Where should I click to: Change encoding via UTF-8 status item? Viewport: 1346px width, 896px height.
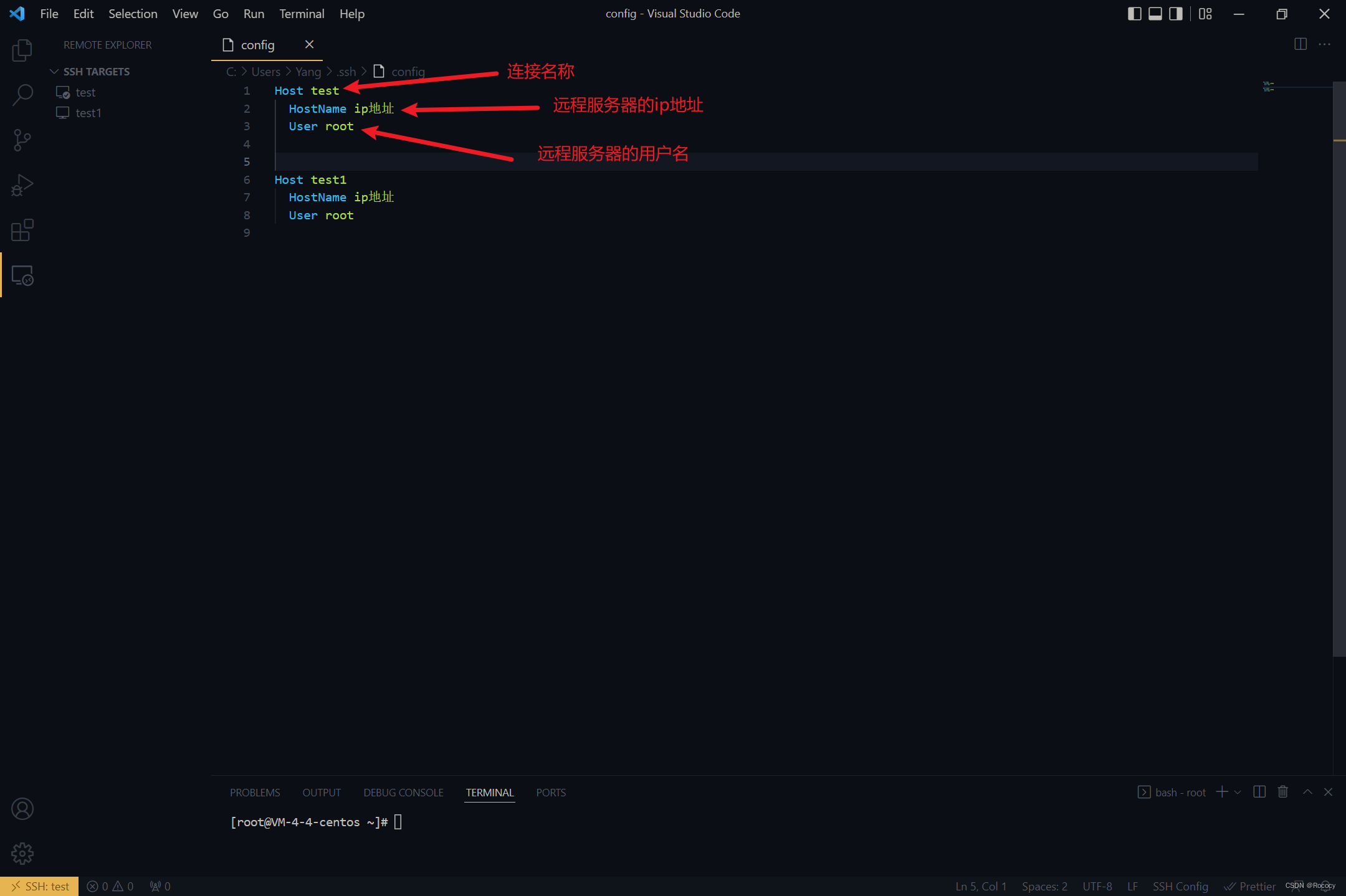1097,886
